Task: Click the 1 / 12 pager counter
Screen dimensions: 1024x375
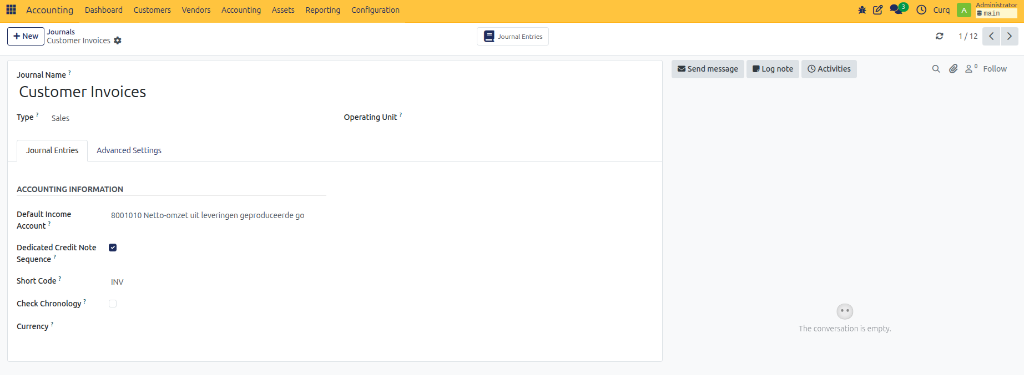Action: tap(968, 36)
